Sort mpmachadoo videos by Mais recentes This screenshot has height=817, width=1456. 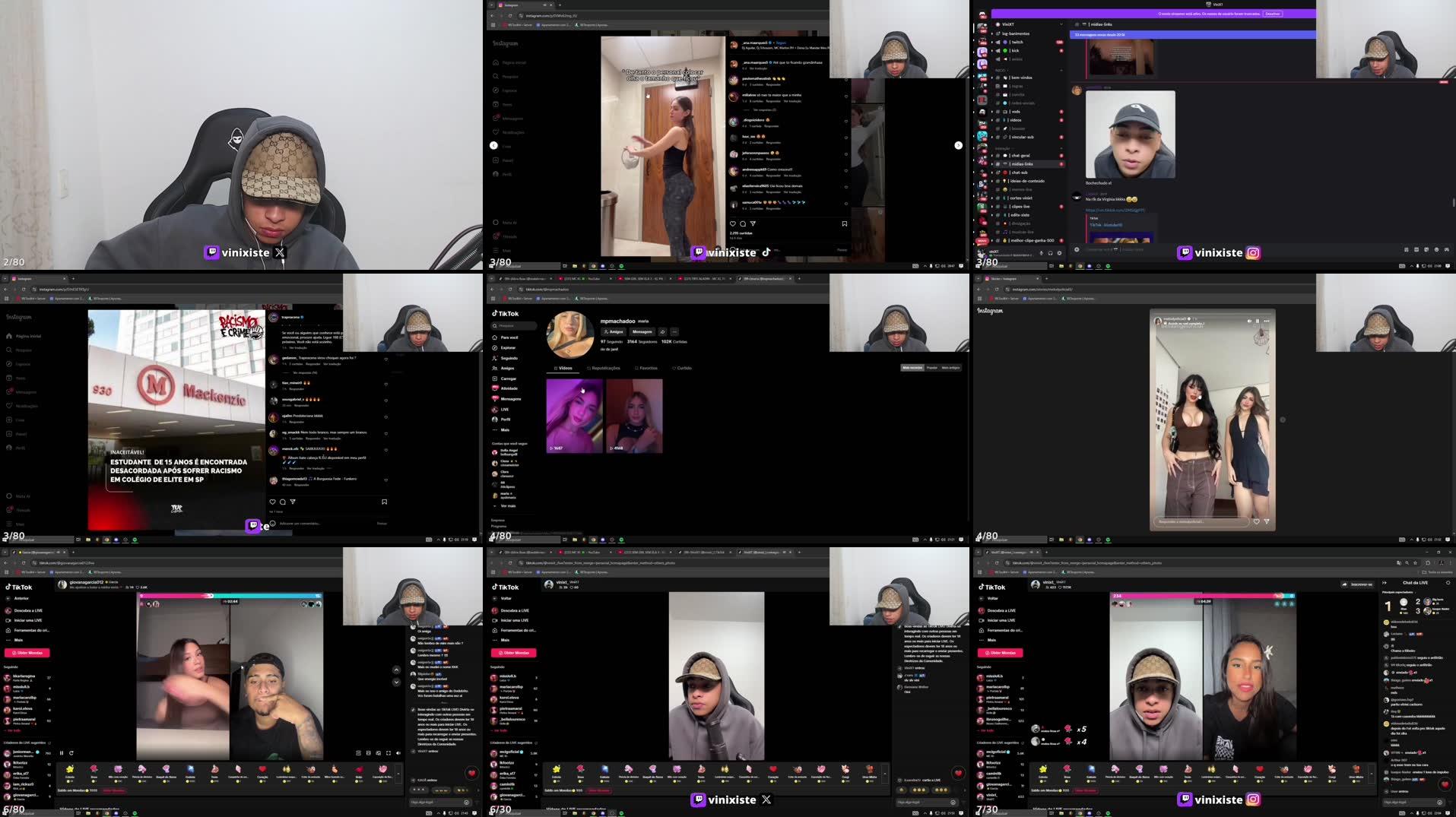(x=912, y=368)
